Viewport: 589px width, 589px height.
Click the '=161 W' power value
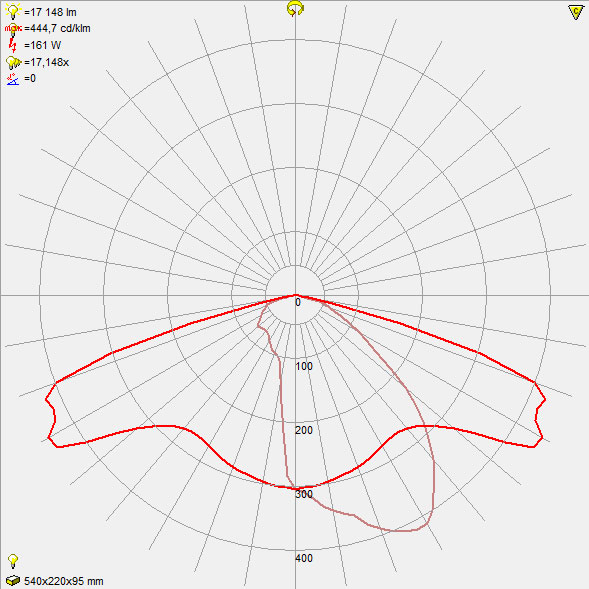42,45
